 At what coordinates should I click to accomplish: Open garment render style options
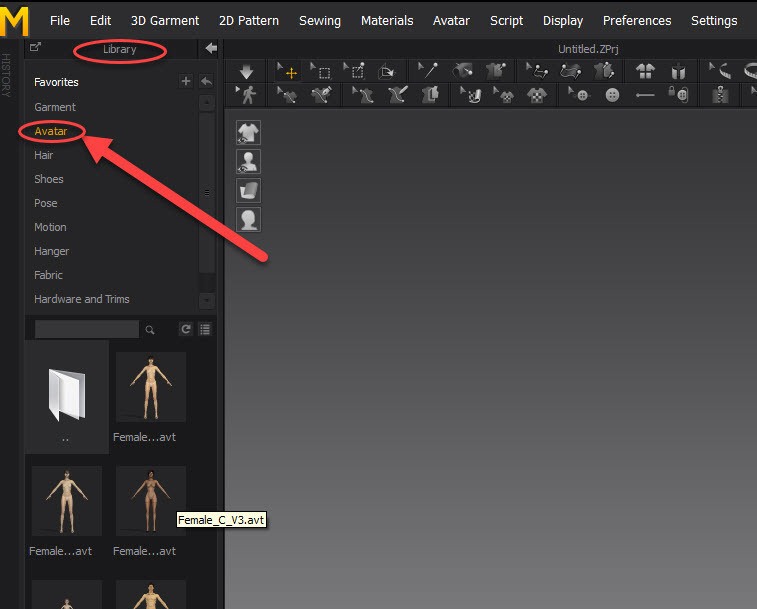point(248,190)
